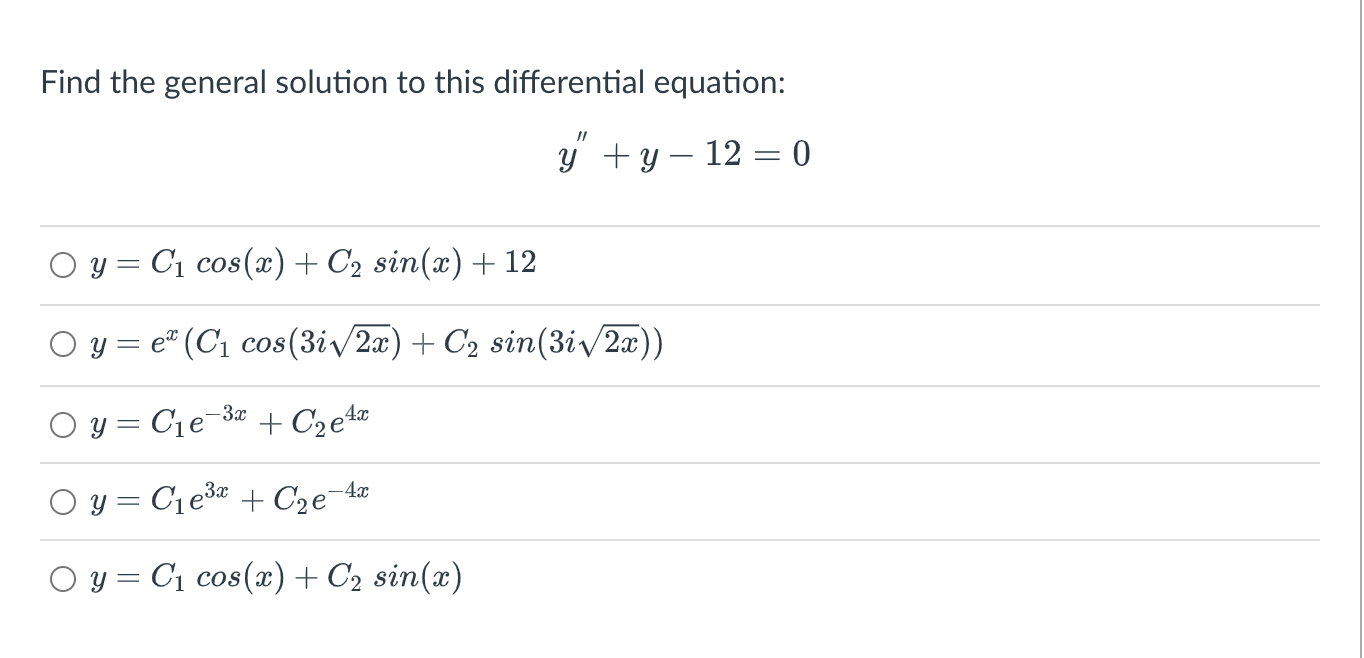
Task: Select the last answer y = C1 cos(x) + C2 sin(x)
Action: point(273,576)
